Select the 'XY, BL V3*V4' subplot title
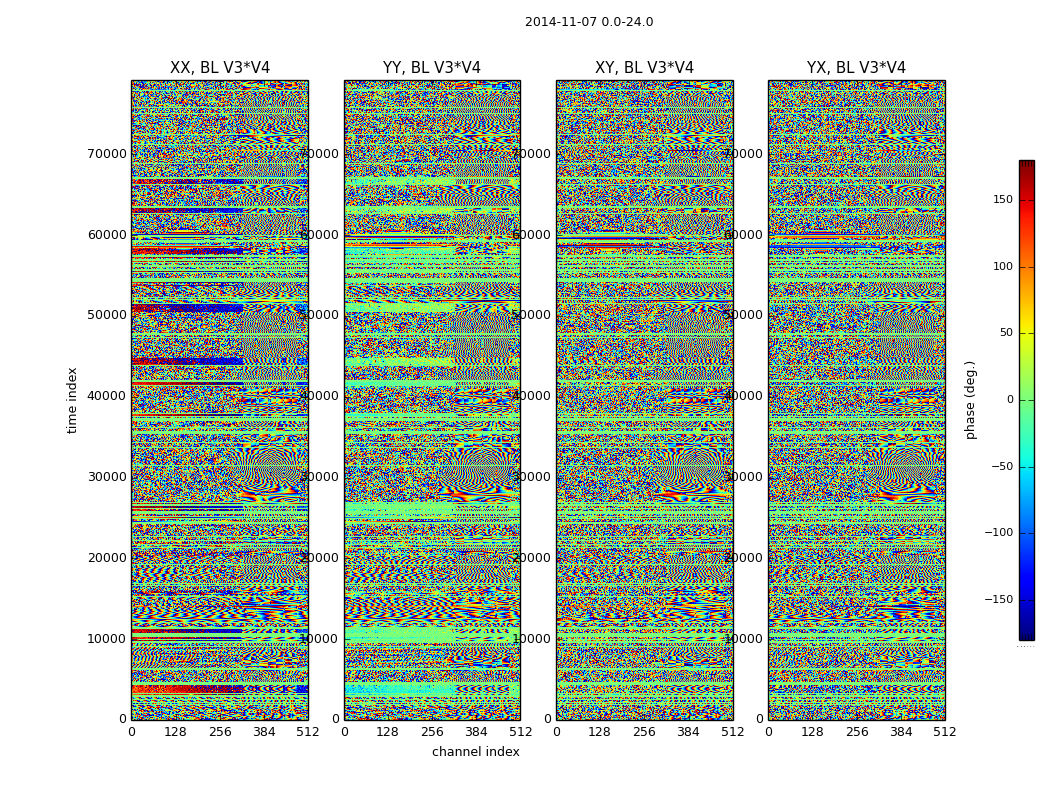Viewport: 1050px width, 800px height. pos(644,68)
